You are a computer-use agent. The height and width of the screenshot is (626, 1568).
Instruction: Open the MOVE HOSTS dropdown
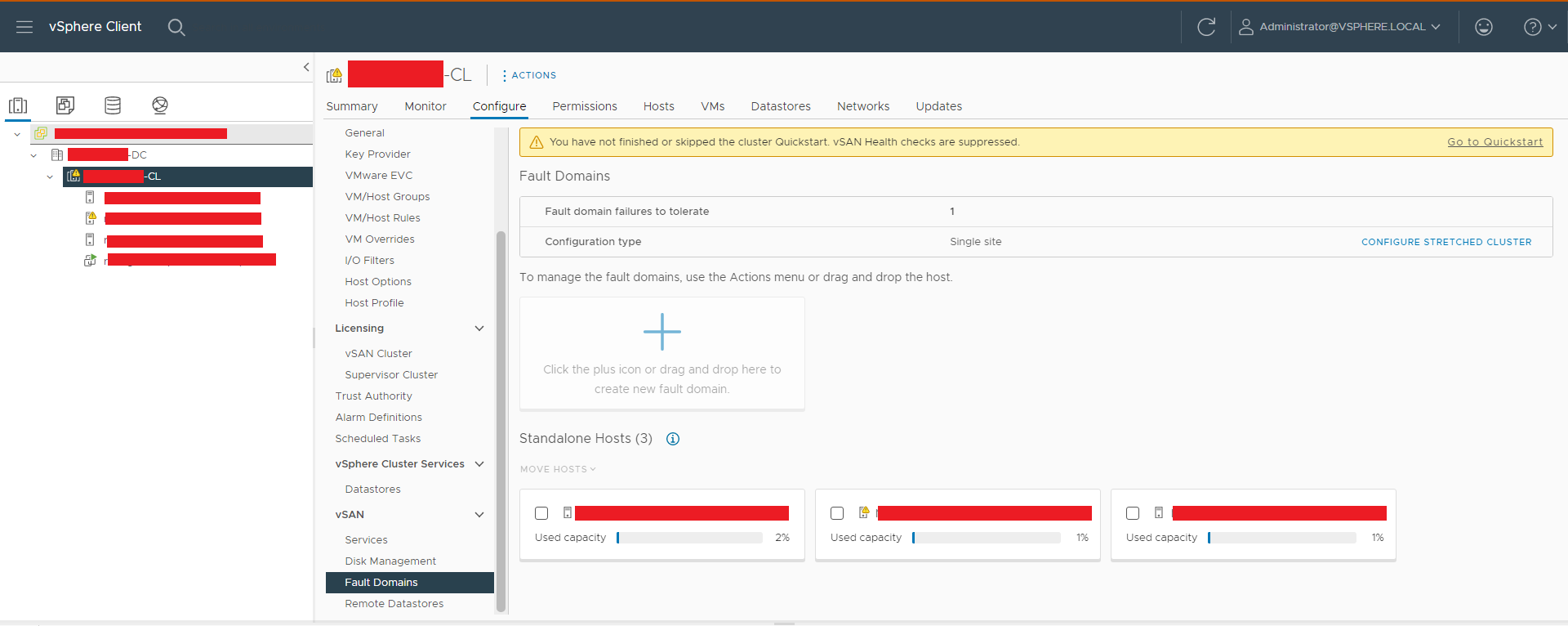(x=559, y=469)
